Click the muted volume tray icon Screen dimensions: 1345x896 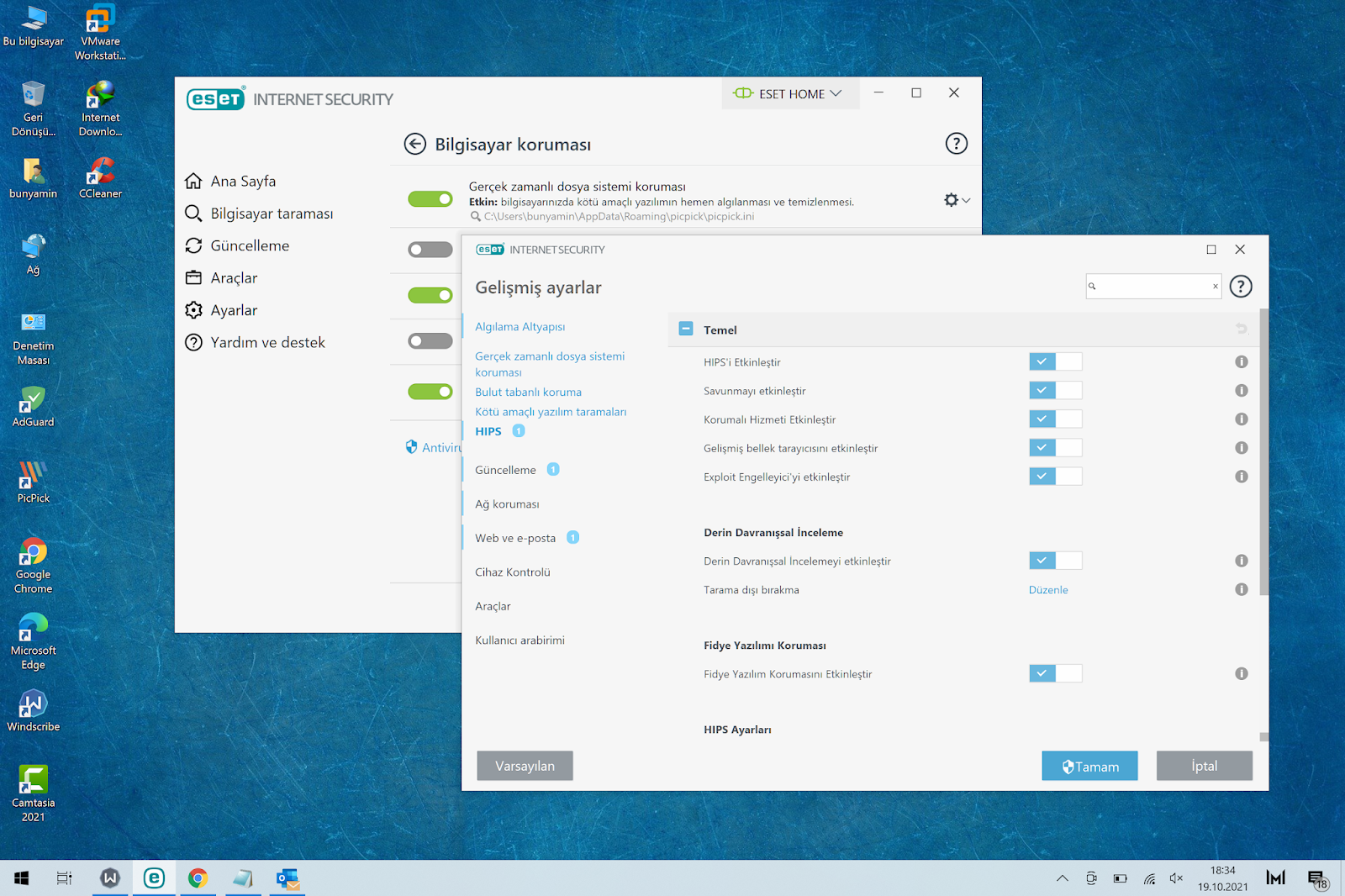click(1176, 878)
